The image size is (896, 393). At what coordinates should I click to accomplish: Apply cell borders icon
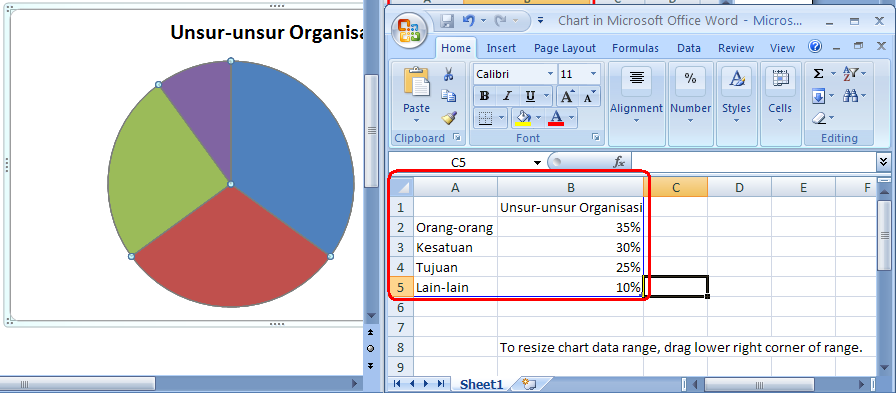[x=485, y=118]
